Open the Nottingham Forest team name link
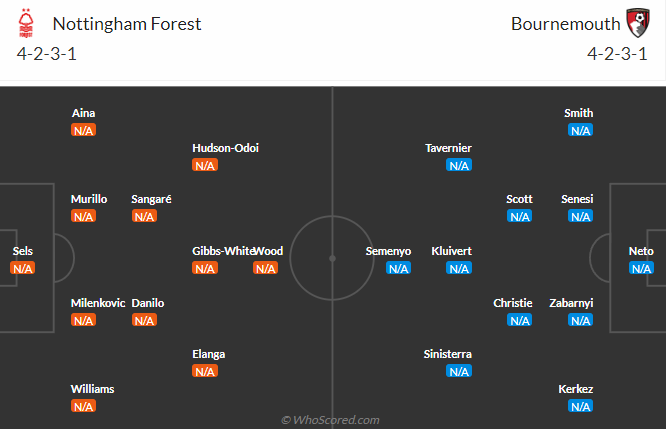 [x=126, y=23]
